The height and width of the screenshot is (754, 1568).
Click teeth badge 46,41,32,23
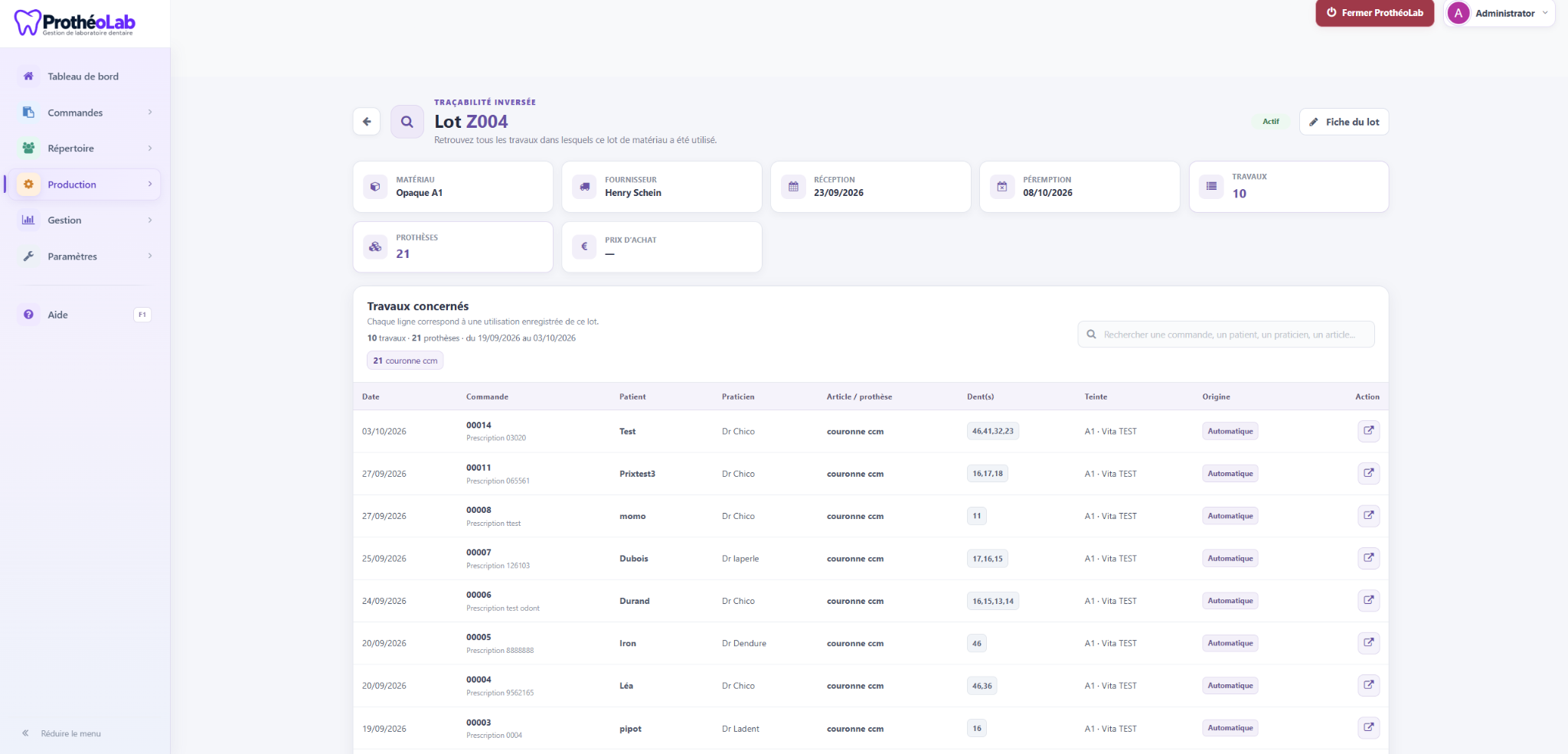pyautogui.click(x=992, y=431)
